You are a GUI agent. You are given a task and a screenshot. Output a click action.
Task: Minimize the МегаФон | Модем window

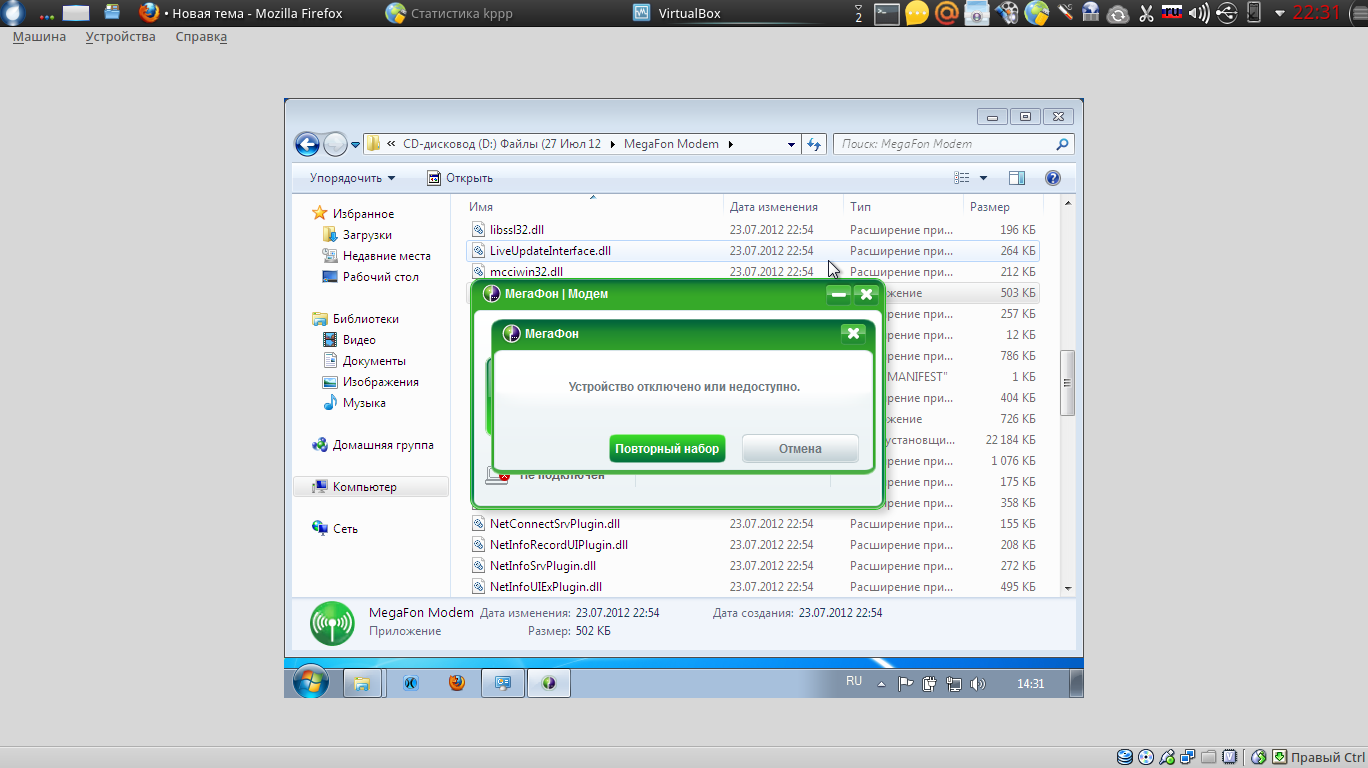pyautogui.click(x=839, y=294)
